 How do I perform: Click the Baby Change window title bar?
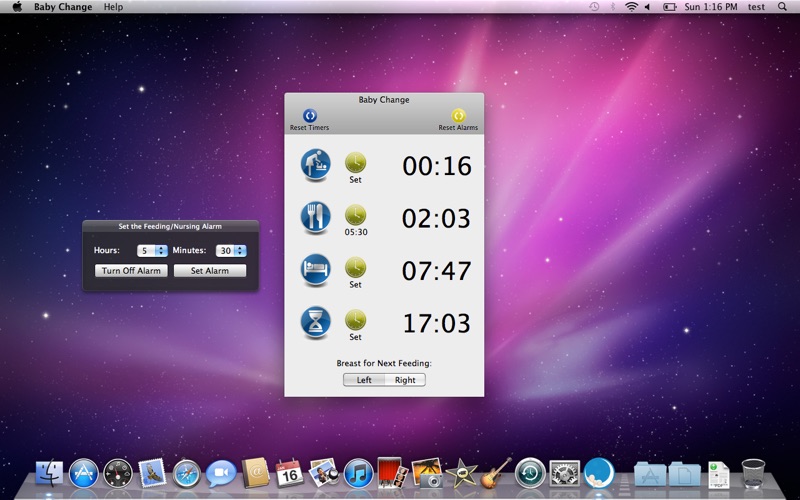click(384, 99)
